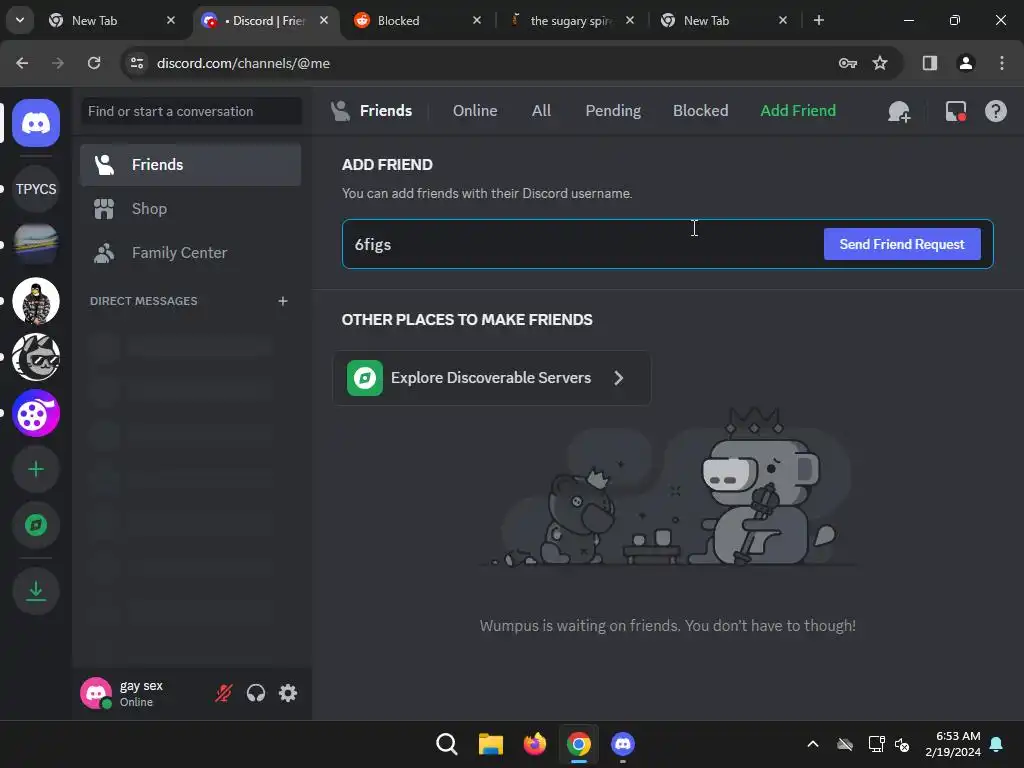Click Add a Server plus icon
Viewport: 1024px width, 768px height.
tap(36, 470)
